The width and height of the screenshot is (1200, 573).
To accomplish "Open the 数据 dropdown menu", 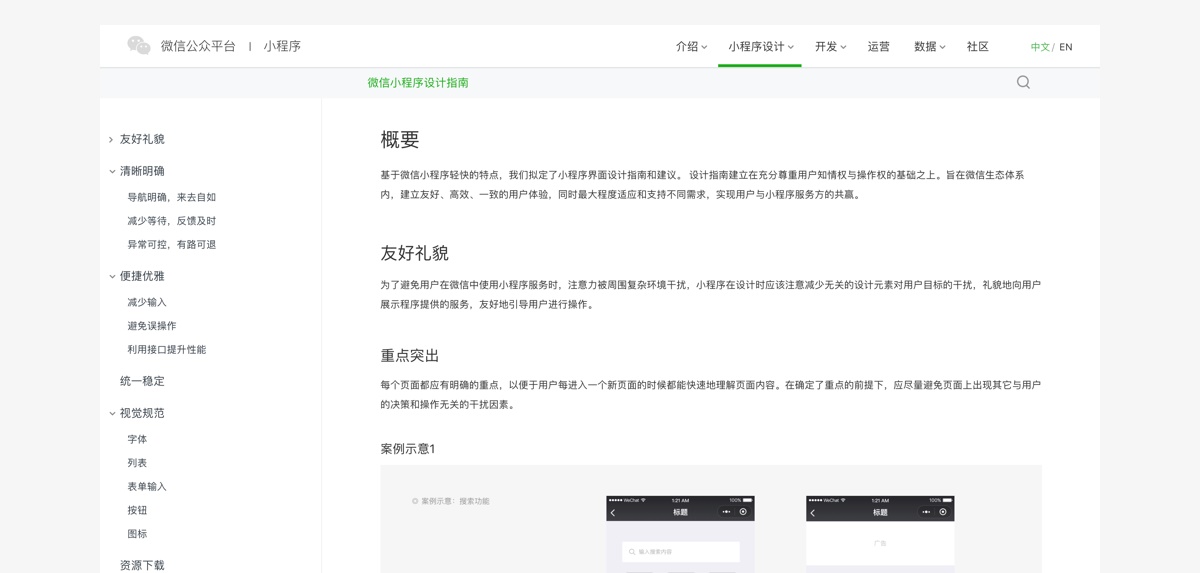I will click(929, 46).
